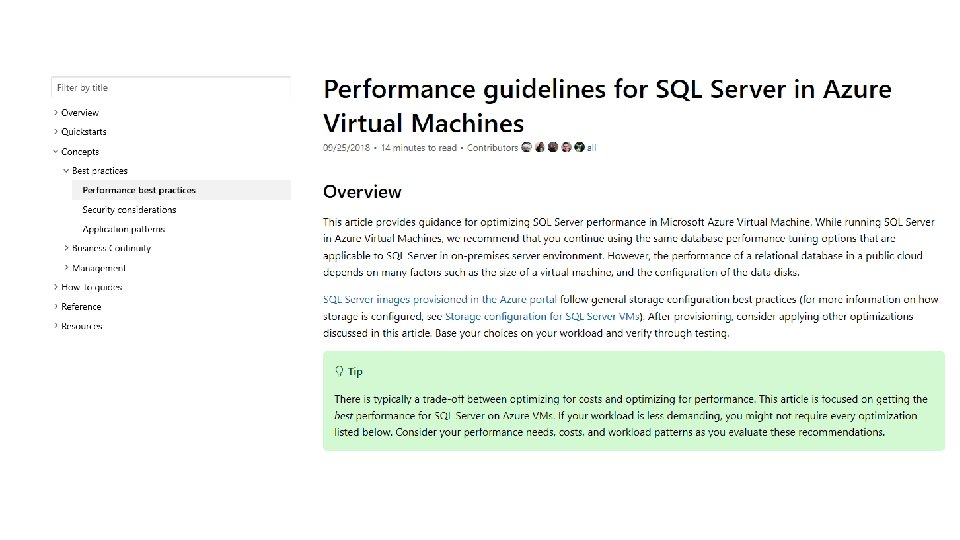Click the fourth contributor avatar
The width and height of the screenshot is (960, 540).
[x=566, y=148]
